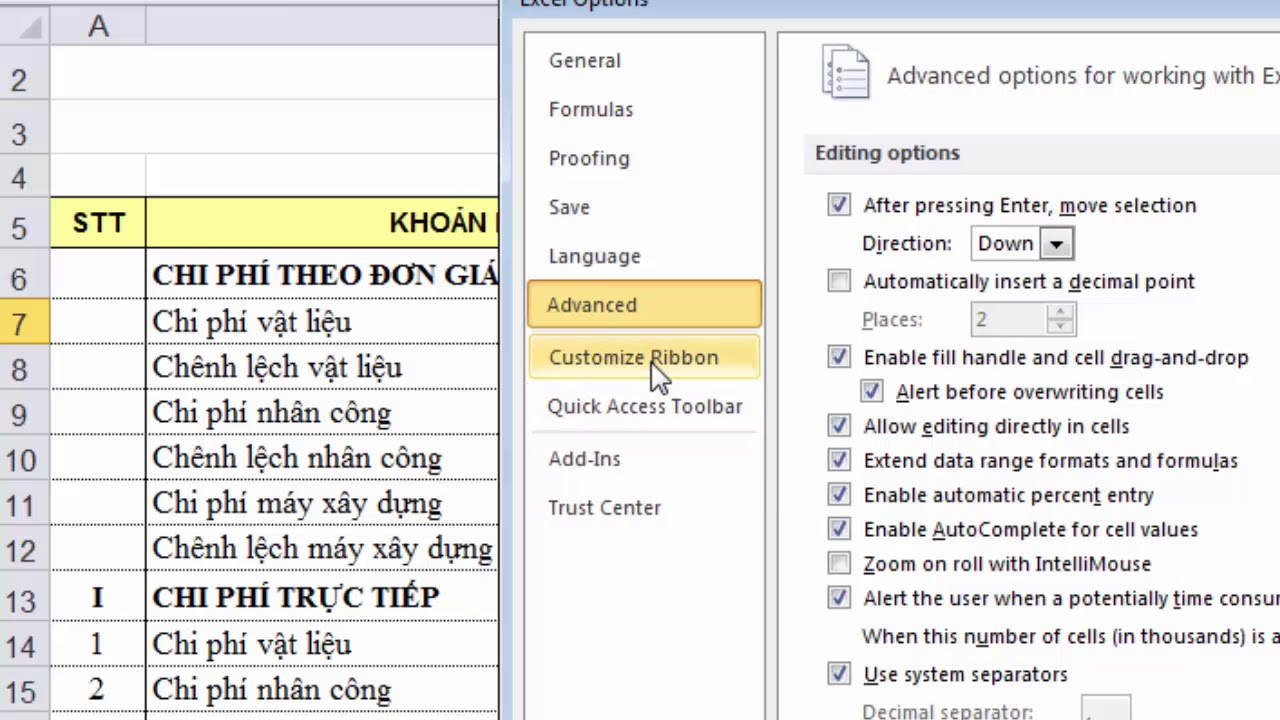This screenshot has width=1280, height=720.
Task: Click cell 'Chi phí máy xây dựng'
Action: 322,504
